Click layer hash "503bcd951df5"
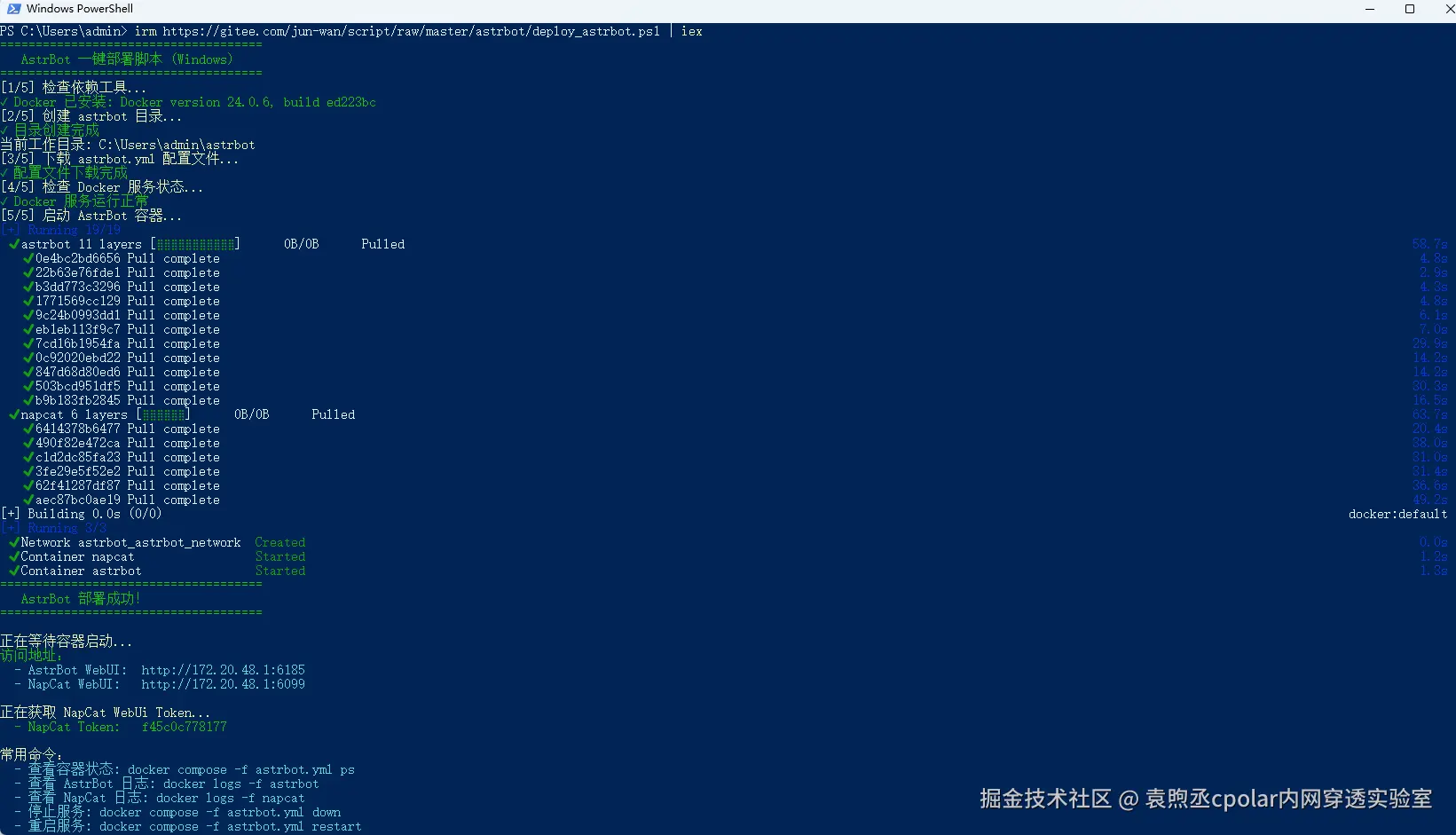This screenshot has width=1456, height=835. pyautogui.click(x=78, y=386)
